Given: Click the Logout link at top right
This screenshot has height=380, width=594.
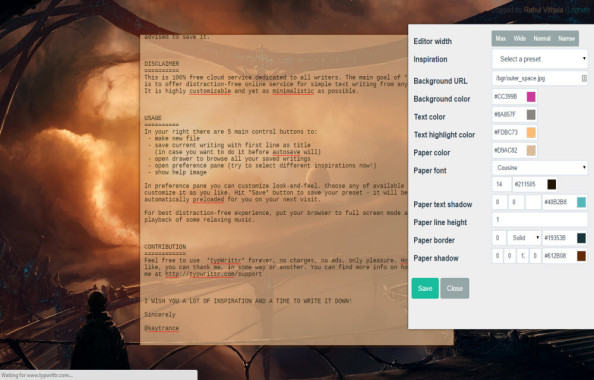Looking at the screenshot, I should point(577,10).
